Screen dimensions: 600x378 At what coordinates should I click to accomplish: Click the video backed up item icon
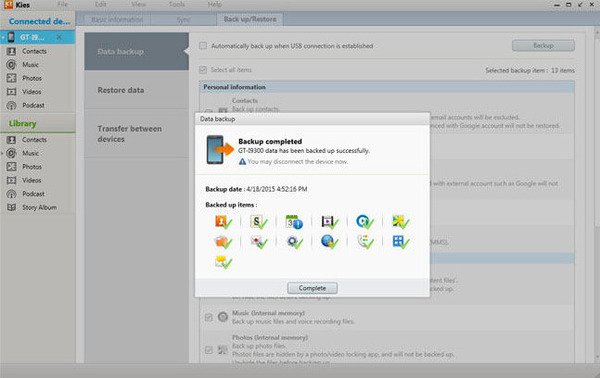pyautogui.click(x=329, y=222)
